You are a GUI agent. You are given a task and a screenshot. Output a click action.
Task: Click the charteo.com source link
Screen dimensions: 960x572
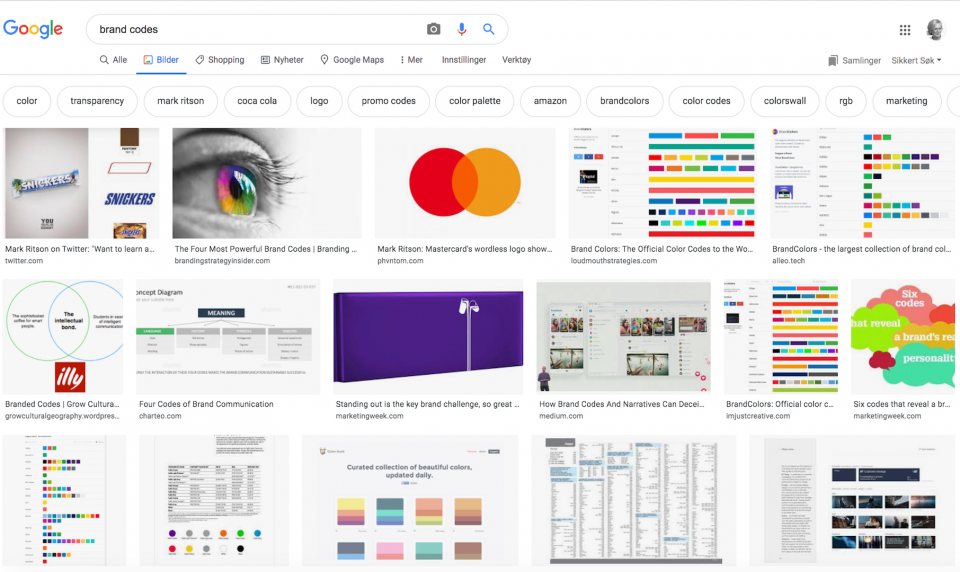click(x=160, y=416)
